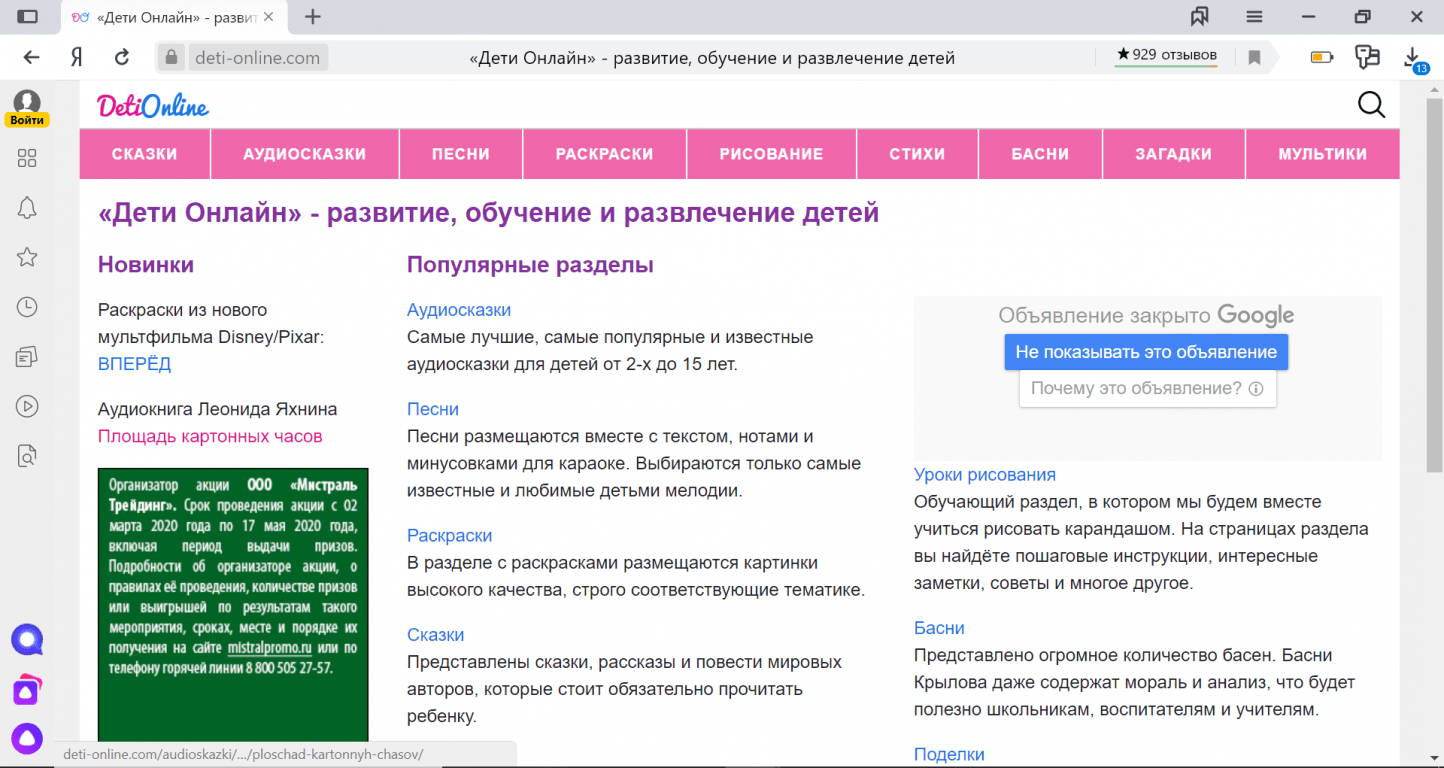This screenshot has height=768, width=1444.
Task: Open the downloads icon in toolbar
Action: (1412, 57)
